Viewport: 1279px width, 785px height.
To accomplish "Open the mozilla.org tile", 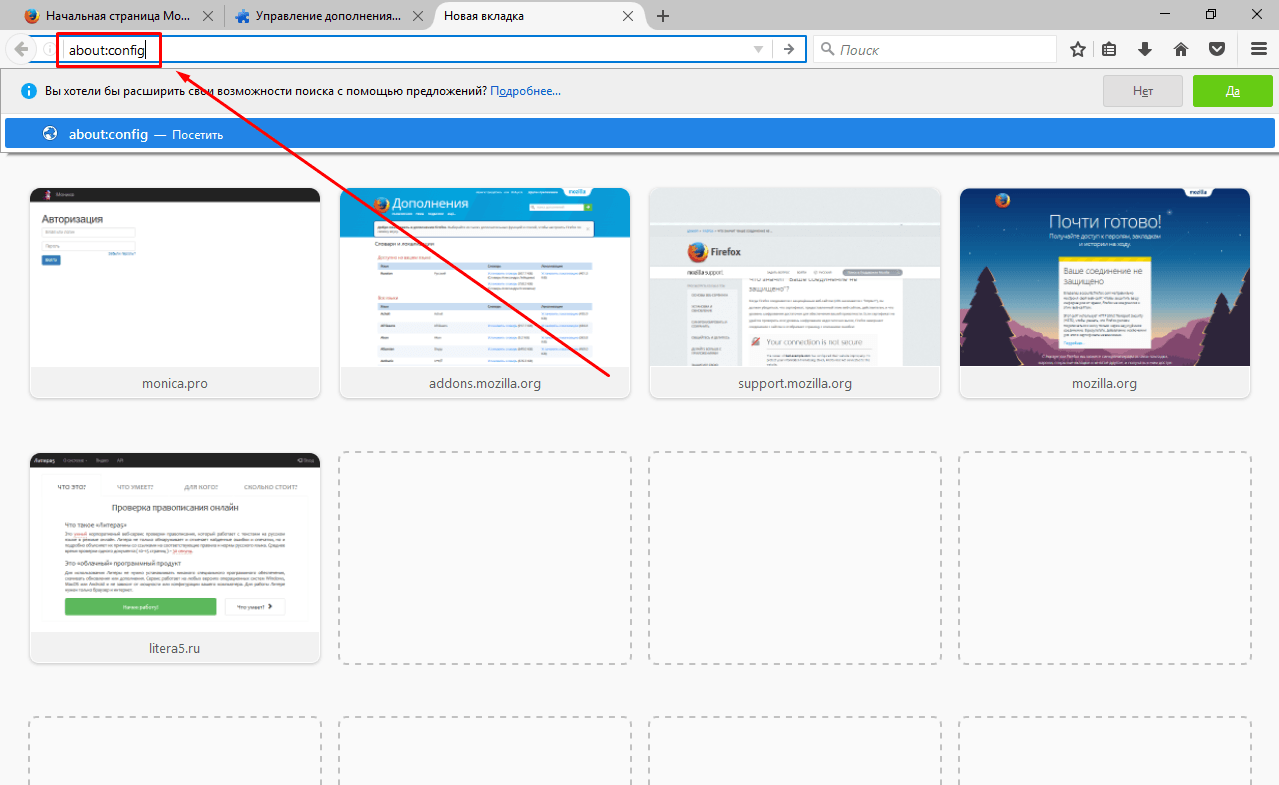I will pyautogui.click(x=1105, y=293).
